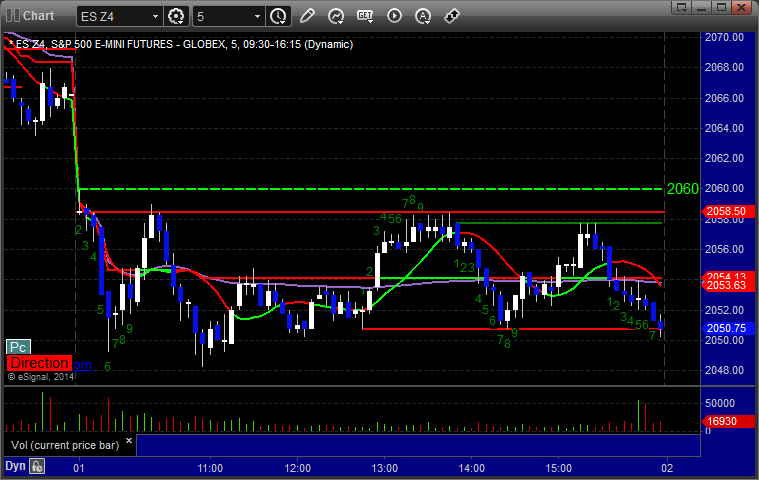Open the GET studies menu icon
The width and height of the screenshot is (759, 480).
(x=365, y=16)
